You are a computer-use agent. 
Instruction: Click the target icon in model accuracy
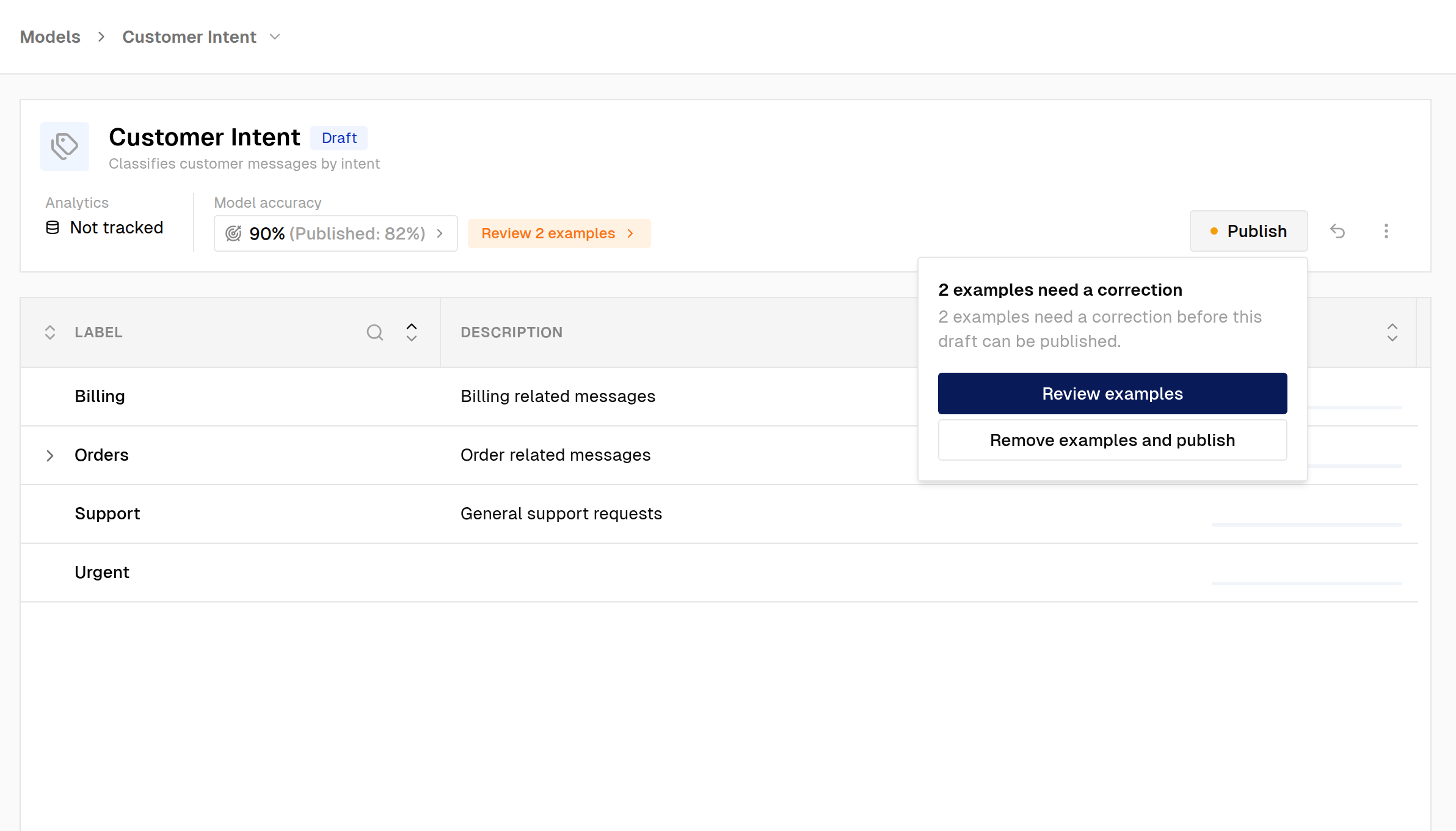tap(233, 233)
